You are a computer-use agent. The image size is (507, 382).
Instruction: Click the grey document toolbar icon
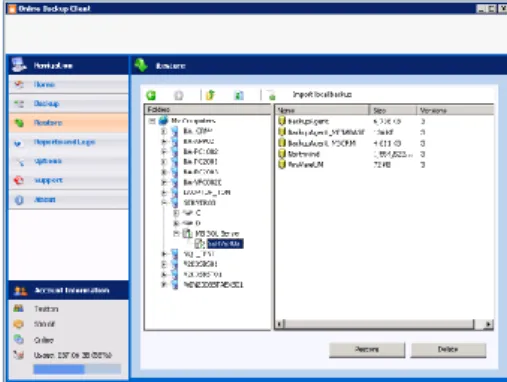pyautogui.click(x=179, y=96)
